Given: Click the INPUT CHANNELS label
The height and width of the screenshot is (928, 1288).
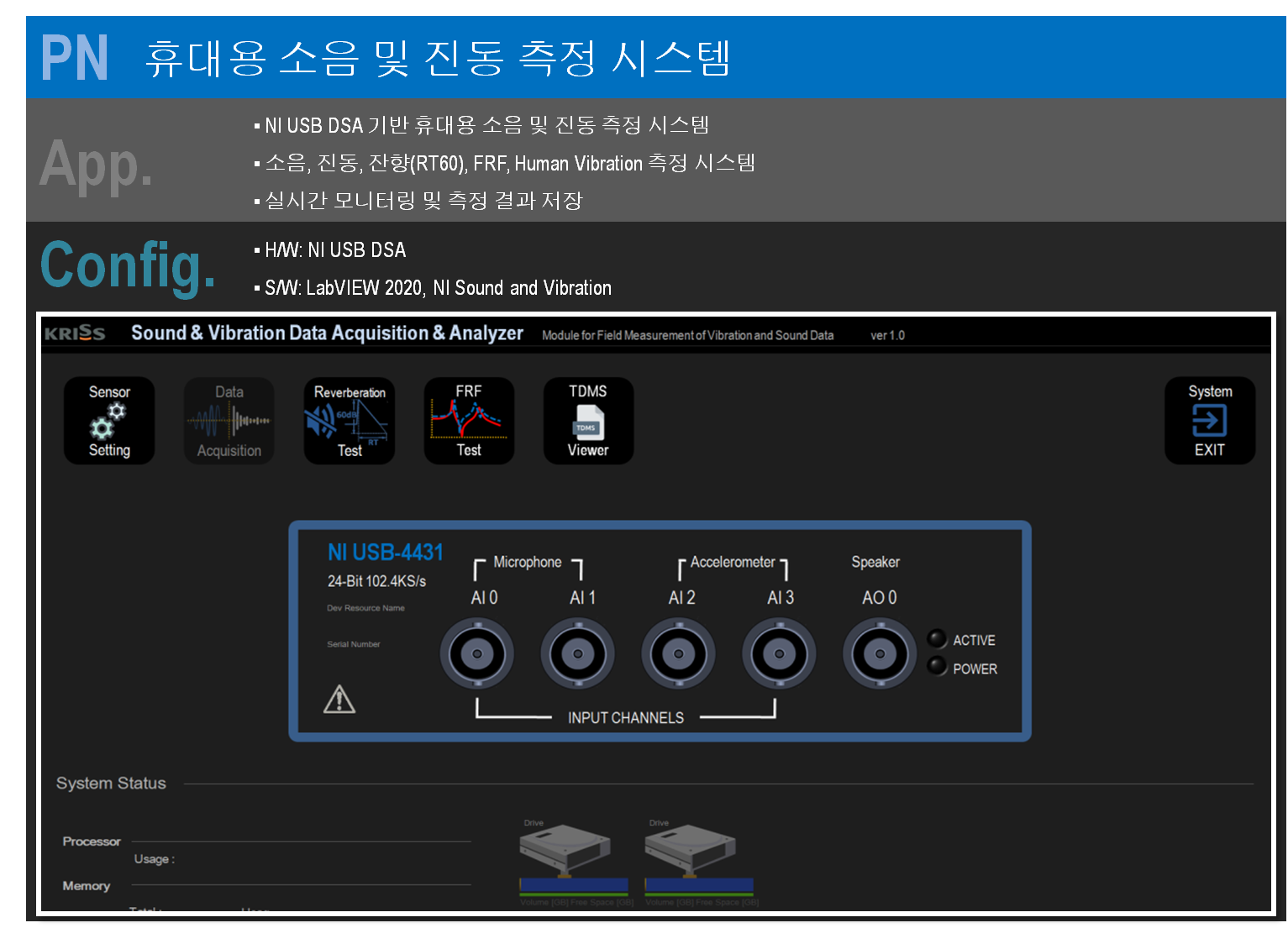Looking at the screenshot, I should (x=626, y=718).
